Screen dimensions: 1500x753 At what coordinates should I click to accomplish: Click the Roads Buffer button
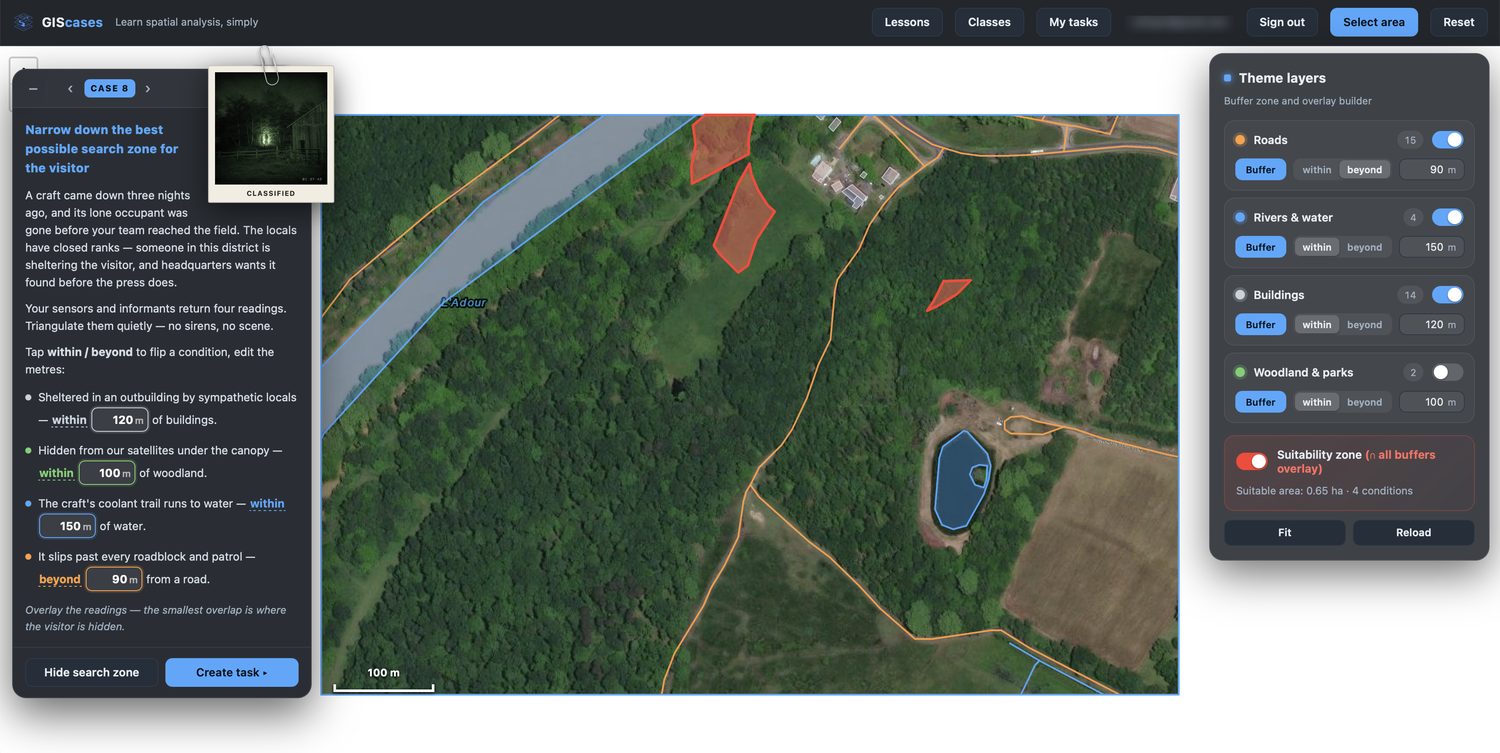click(1260, 170)
